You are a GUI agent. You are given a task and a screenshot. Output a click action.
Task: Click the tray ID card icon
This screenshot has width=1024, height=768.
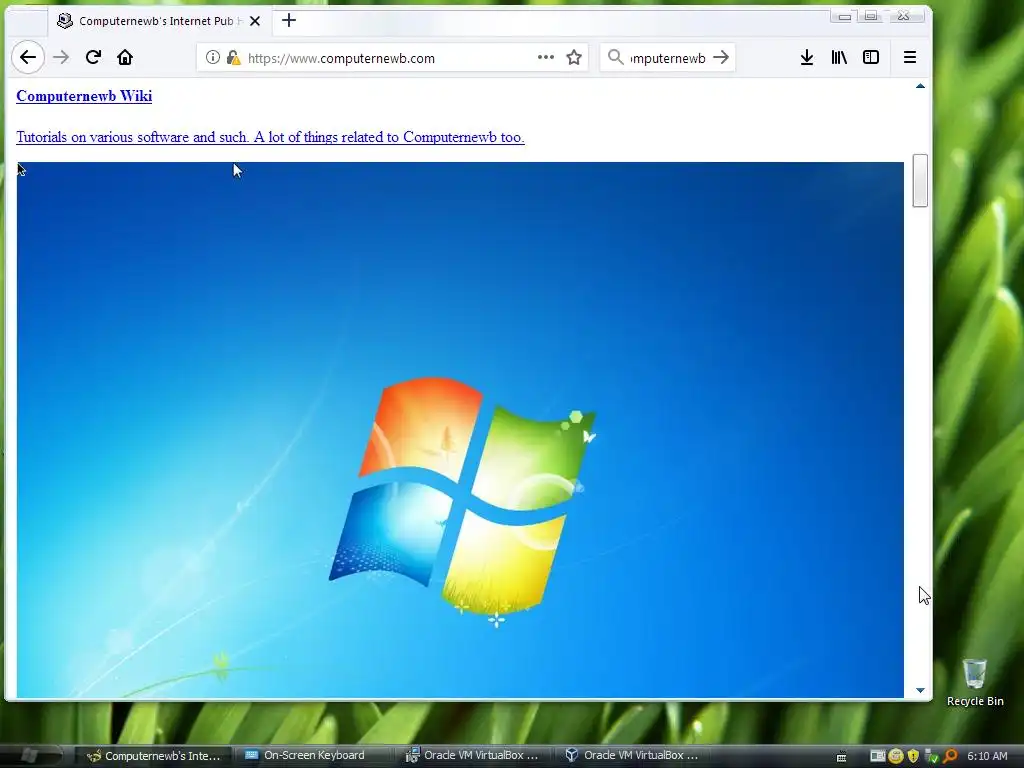coord(878,756)
